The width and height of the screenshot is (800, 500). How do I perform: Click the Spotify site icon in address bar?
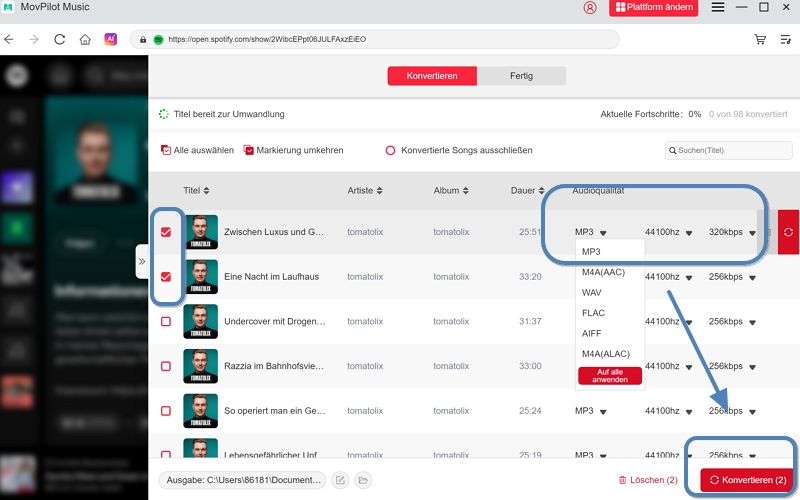pos(159,39)
